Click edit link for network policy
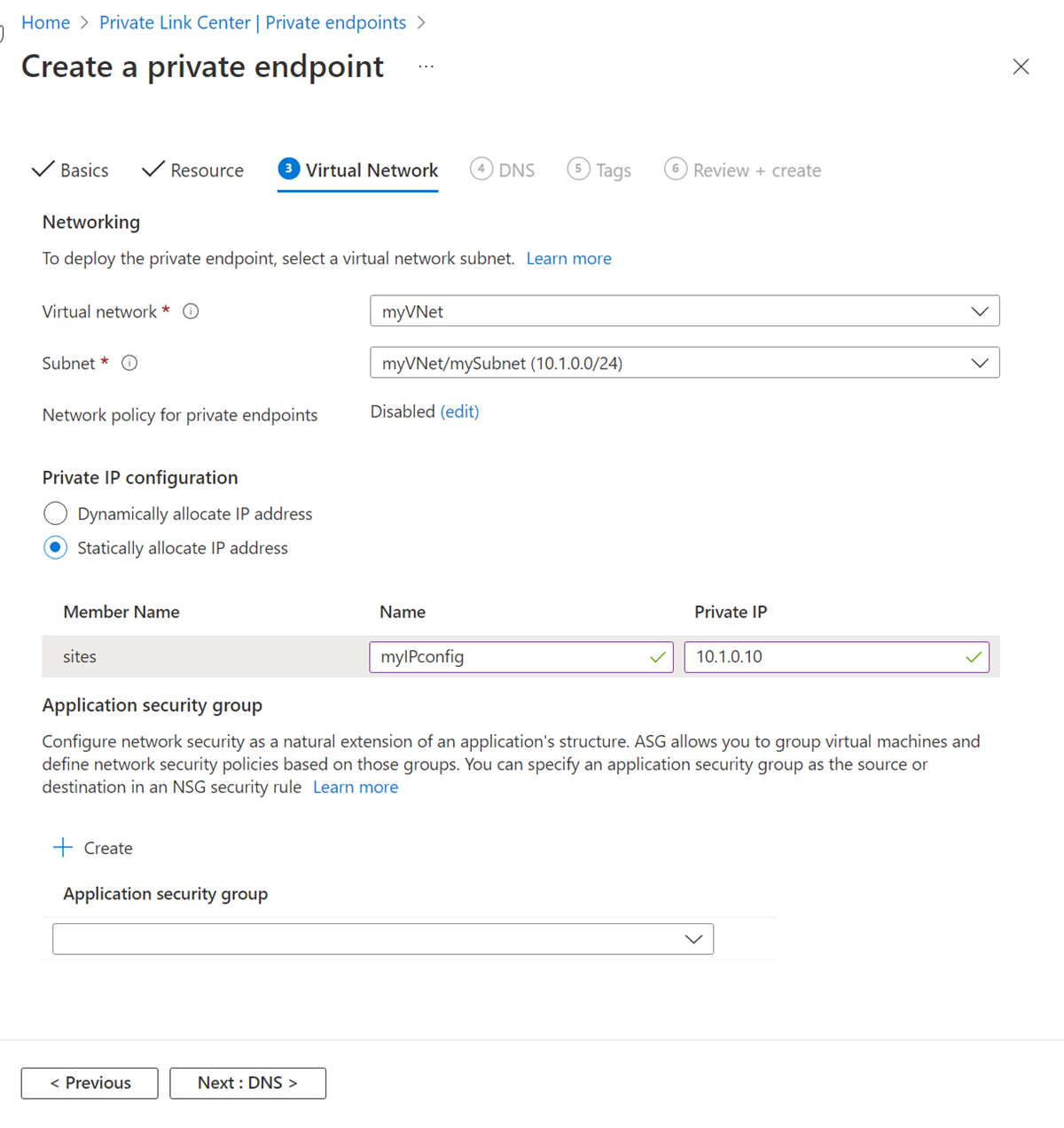 (x=459, y=411)
